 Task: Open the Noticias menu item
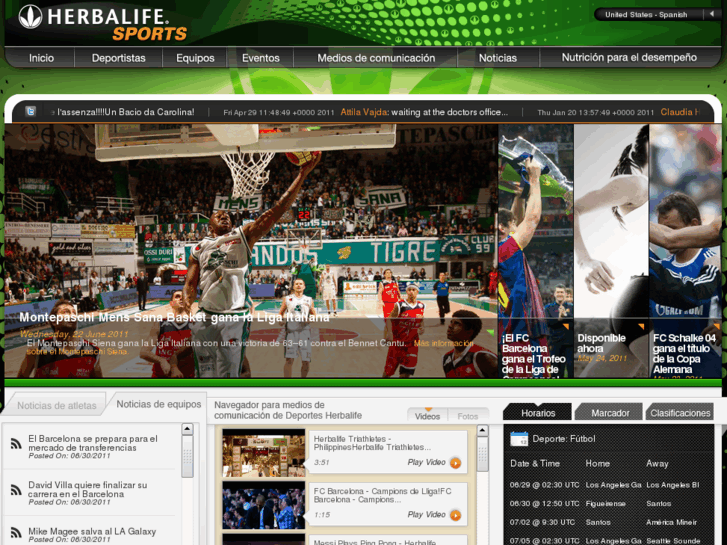[497, 58]
